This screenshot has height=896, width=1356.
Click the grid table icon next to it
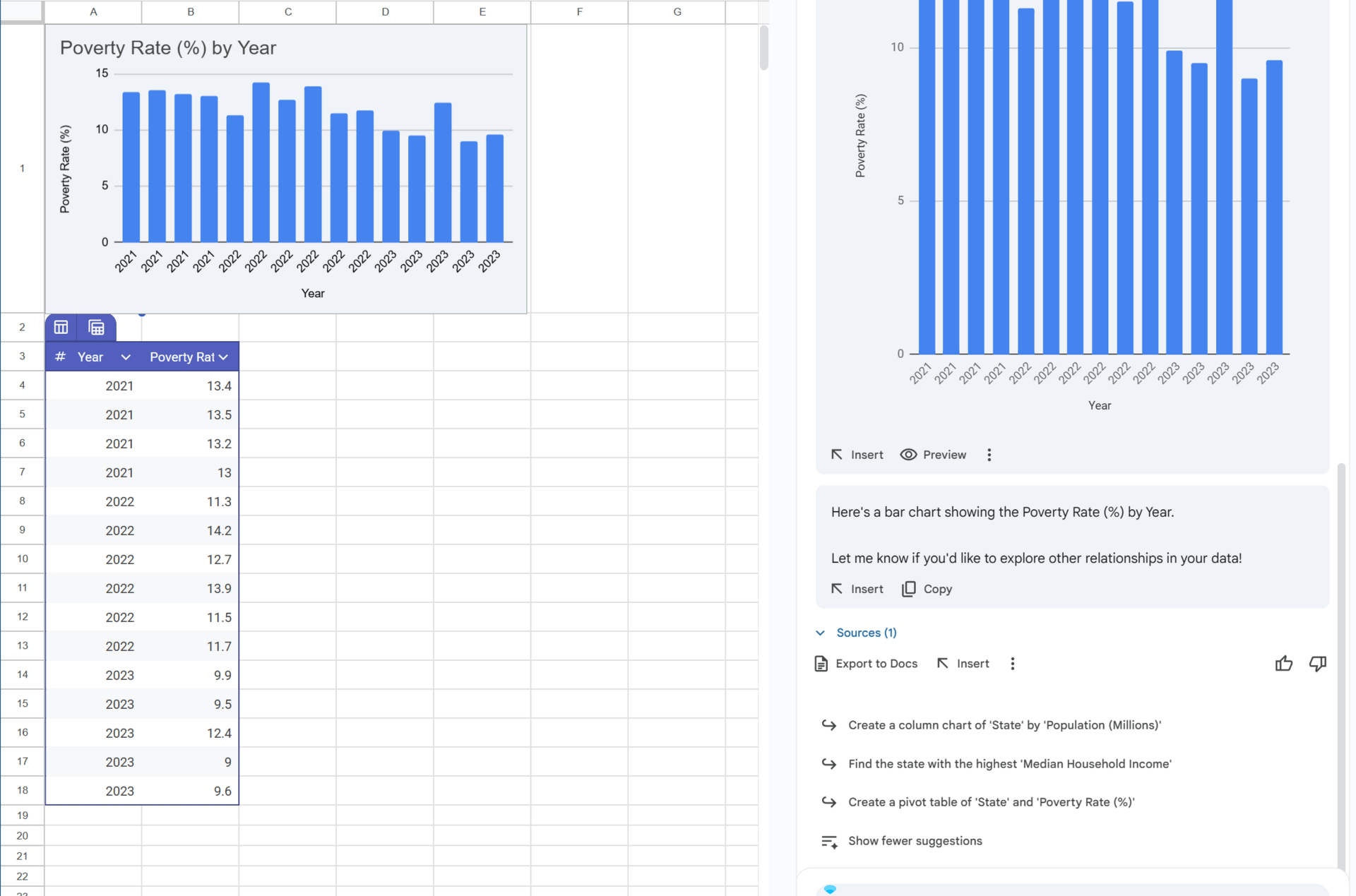click(96, 328)
